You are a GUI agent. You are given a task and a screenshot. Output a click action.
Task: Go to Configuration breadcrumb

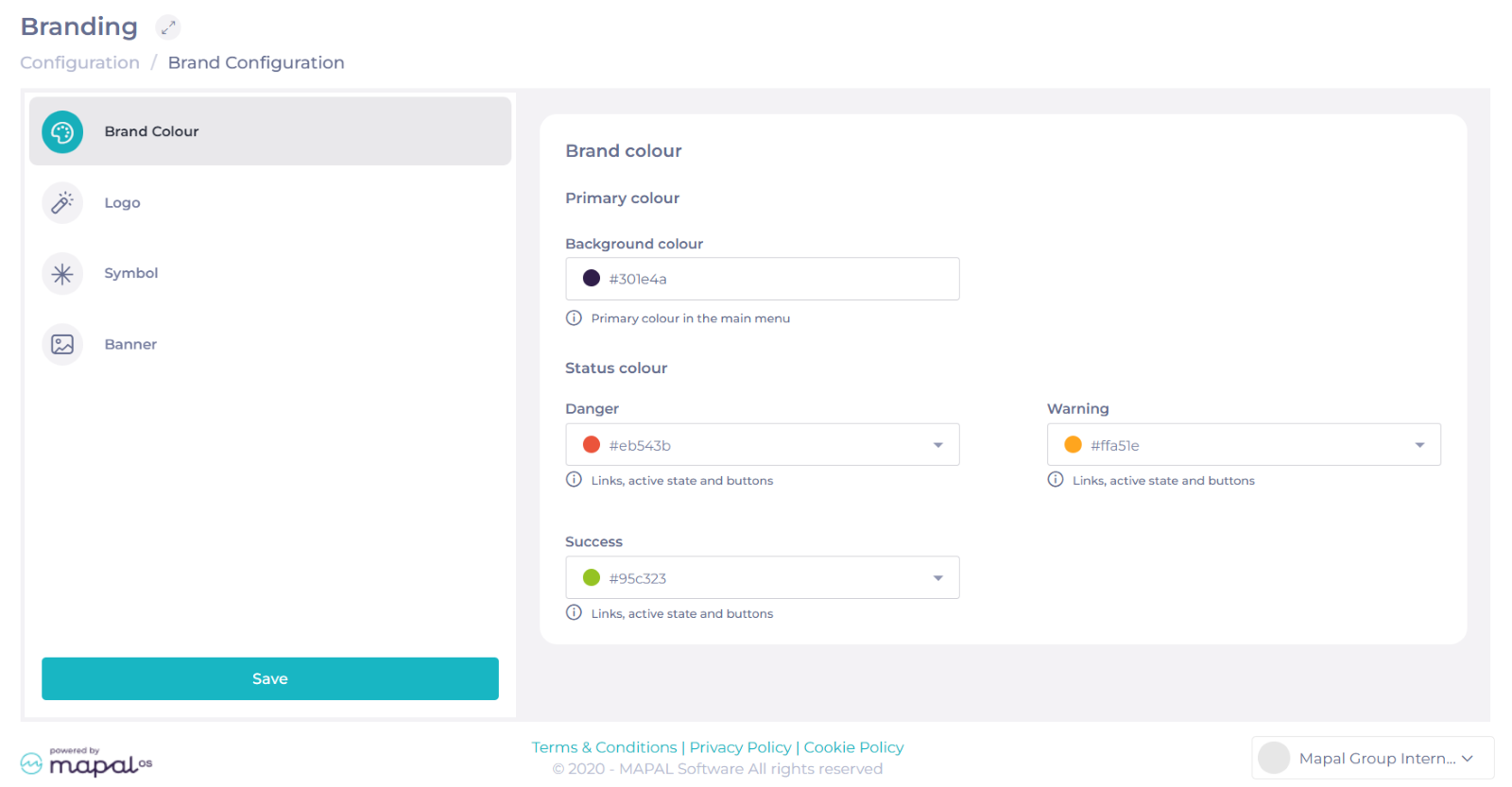(79, 63)
